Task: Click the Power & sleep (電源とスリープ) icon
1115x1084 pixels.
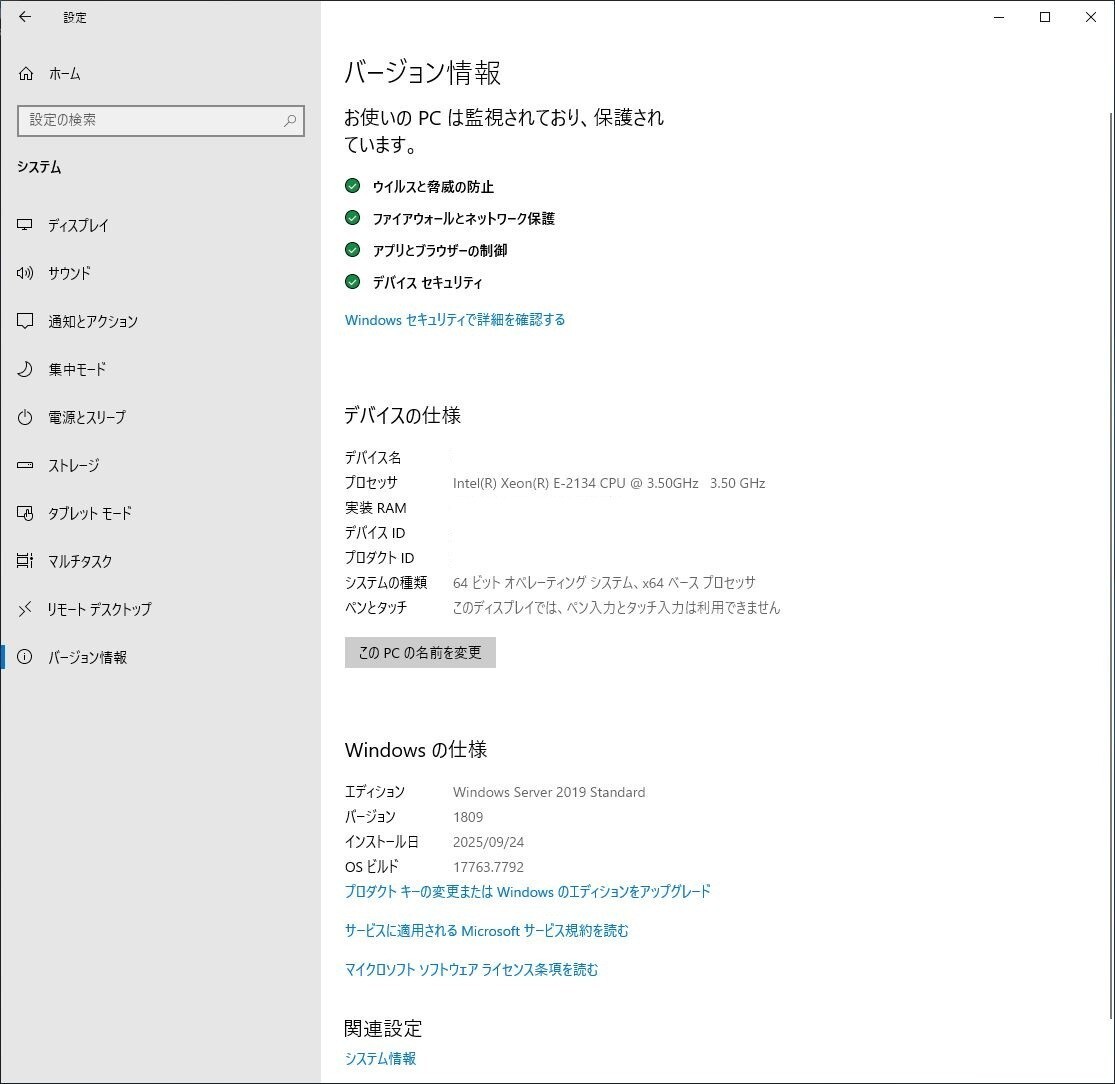Action: point(26,418)
